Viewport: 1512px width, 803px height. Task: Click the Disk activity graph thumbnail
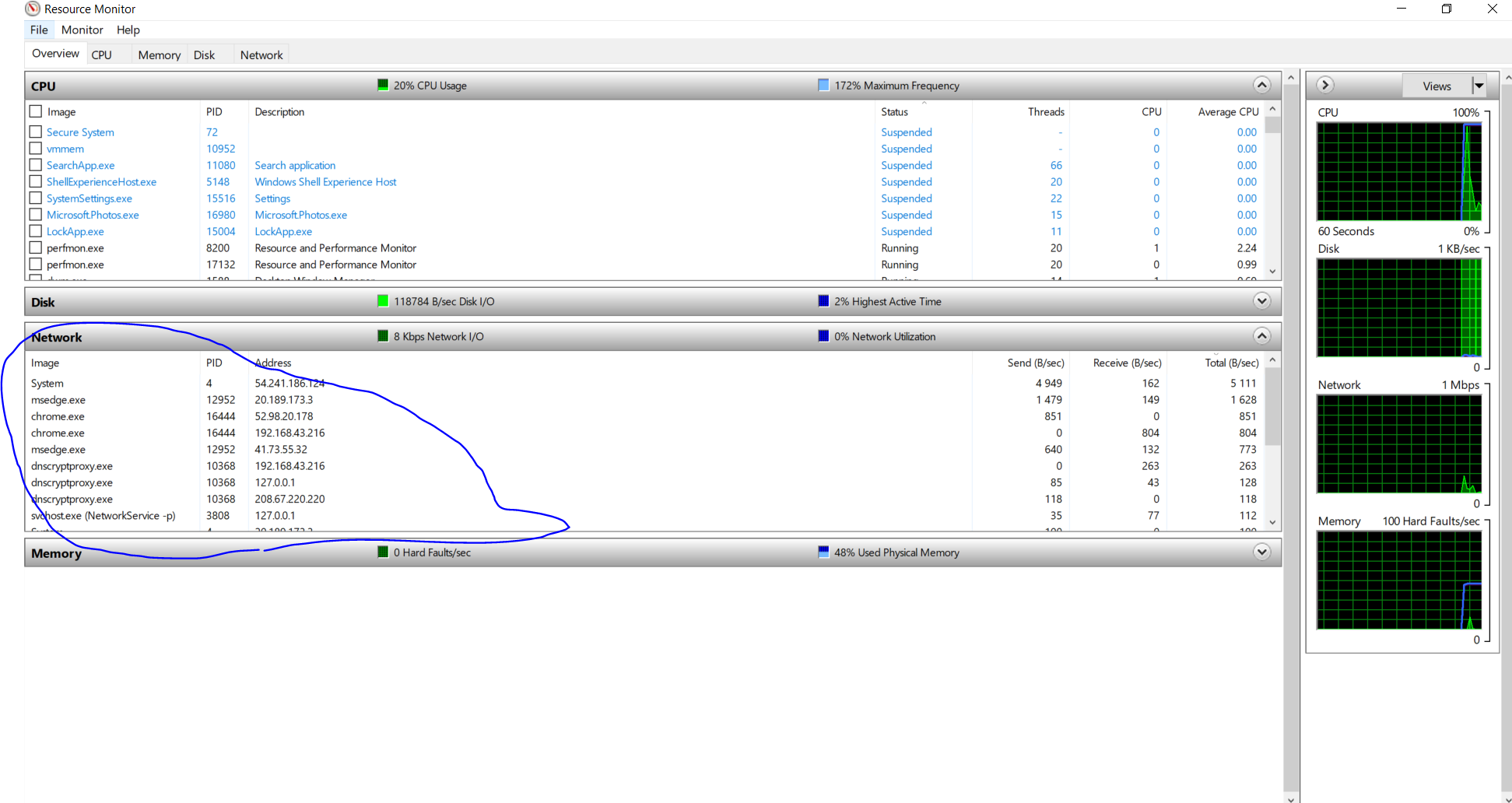coord(1399,307)
